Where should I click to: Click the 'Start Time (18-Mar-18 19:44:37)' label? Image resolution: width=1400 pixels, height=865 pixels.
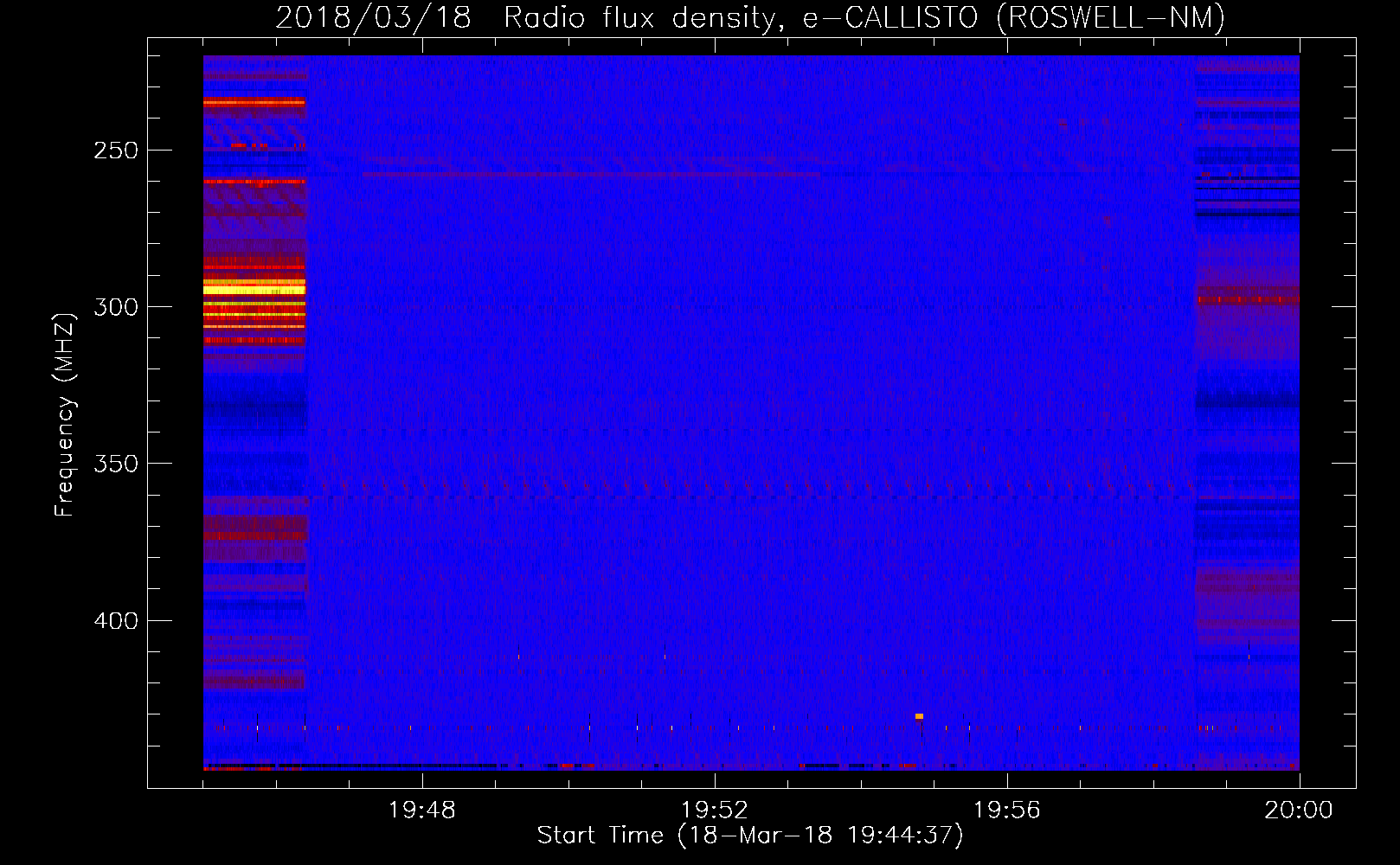(750, 836)
